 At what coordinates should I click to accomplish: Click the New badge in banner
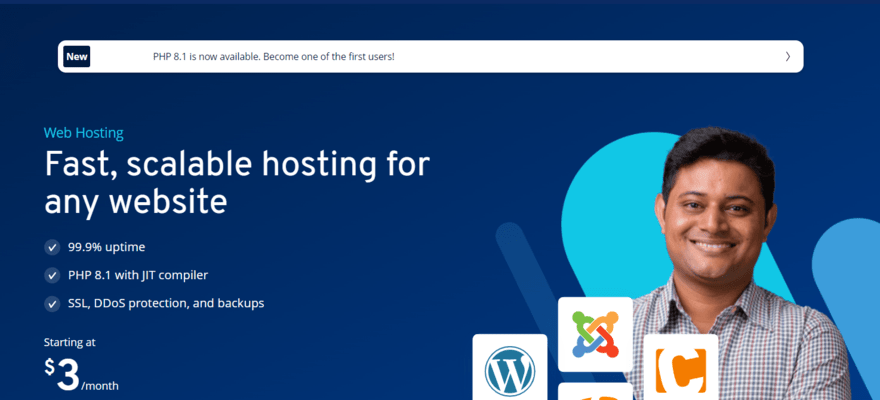[x=77, y=57]
